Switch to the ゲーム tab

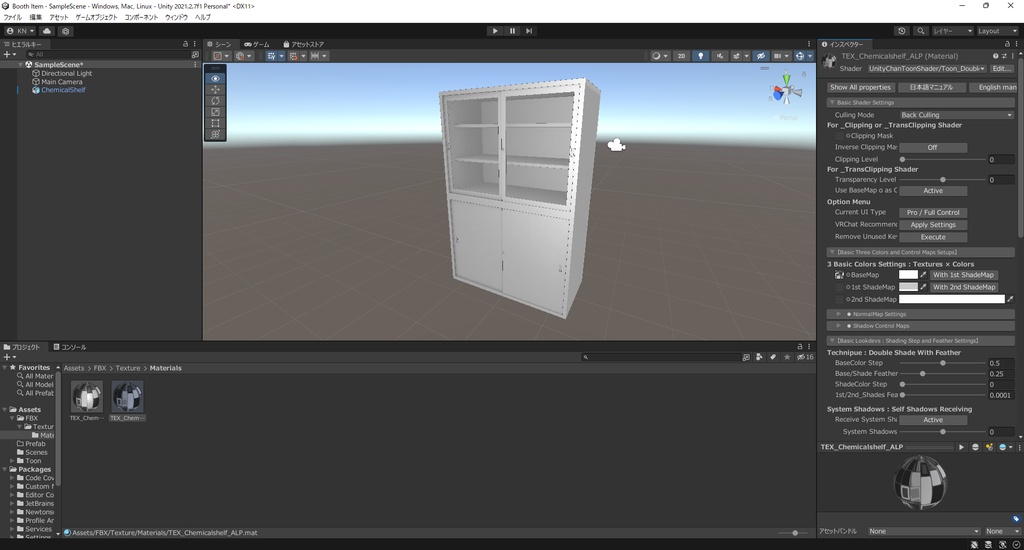[257, 44]
